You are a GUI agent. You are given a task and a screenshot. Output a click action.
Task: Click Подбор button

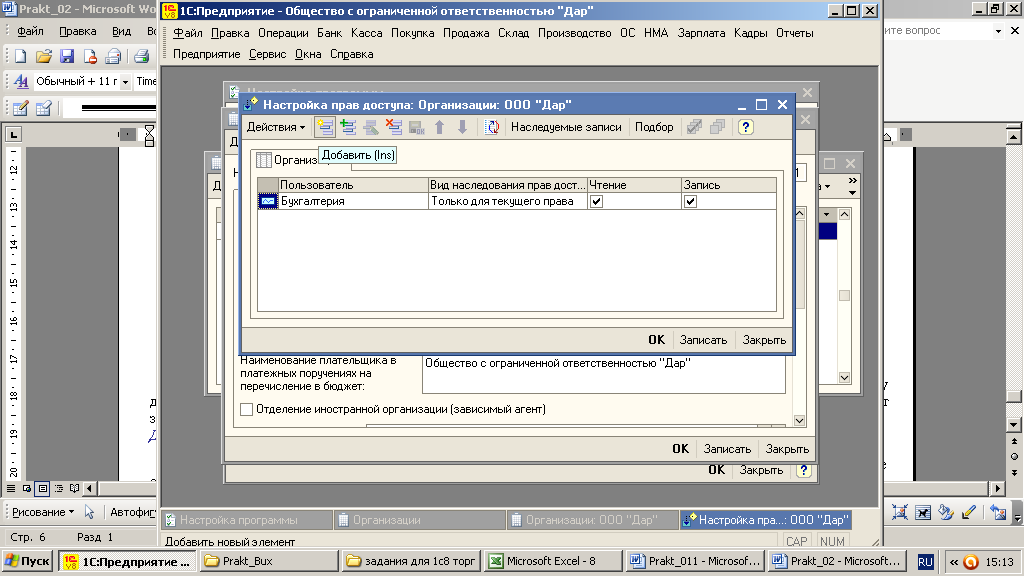coord(654,127)
